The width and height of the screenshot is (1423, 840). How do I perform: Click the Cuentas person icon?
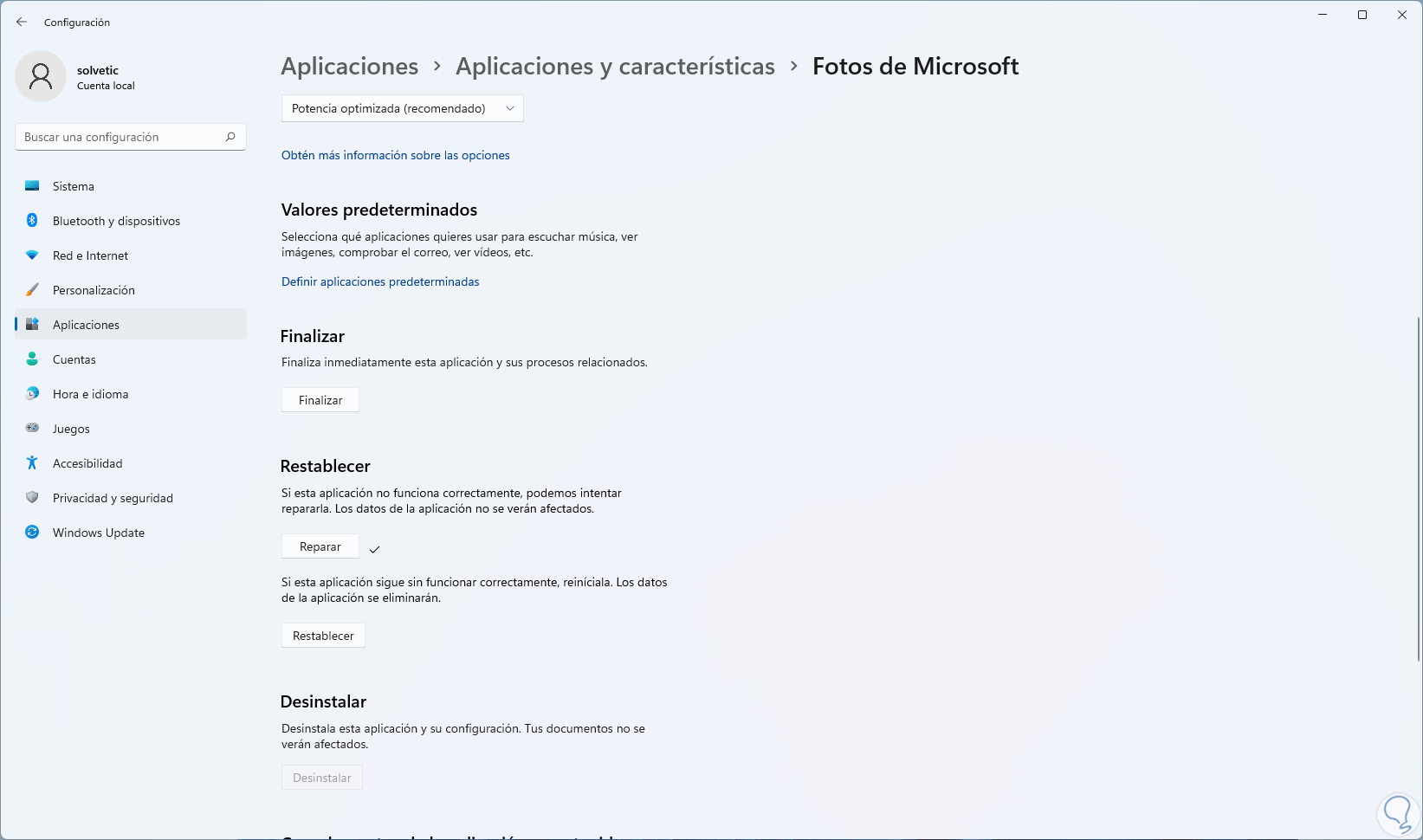[32, 359]
